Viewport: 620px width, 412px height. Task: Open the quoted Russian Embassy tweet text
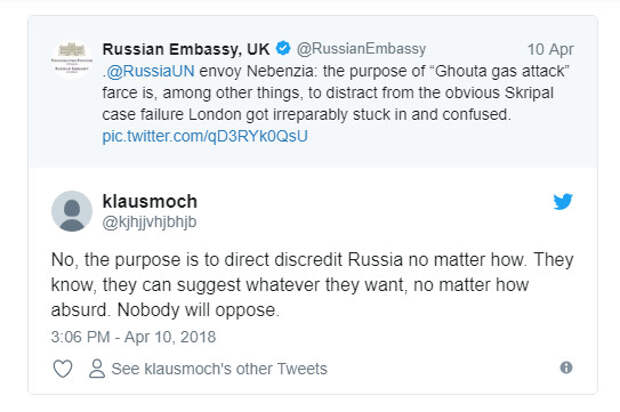click(x=335, y=104)
